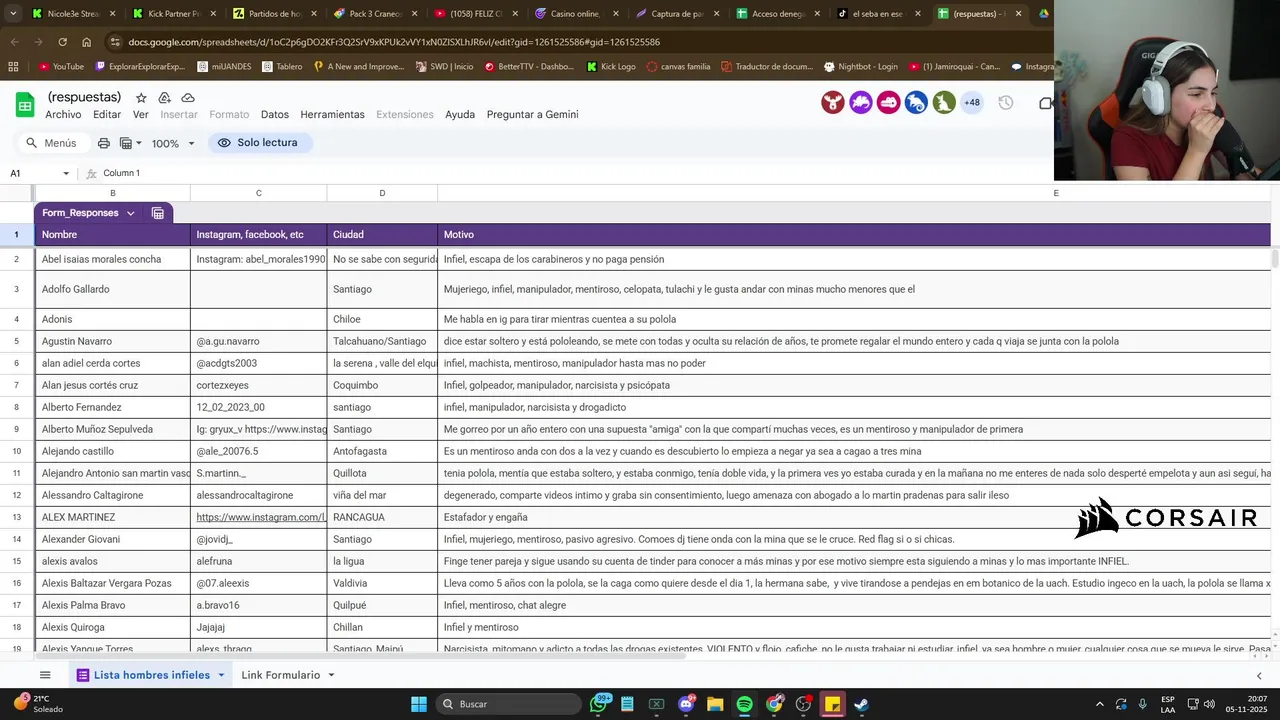Open the Chrome apps grid in bookmarks bar
This screenshot has height=720, width=1280.
point(13,67)
